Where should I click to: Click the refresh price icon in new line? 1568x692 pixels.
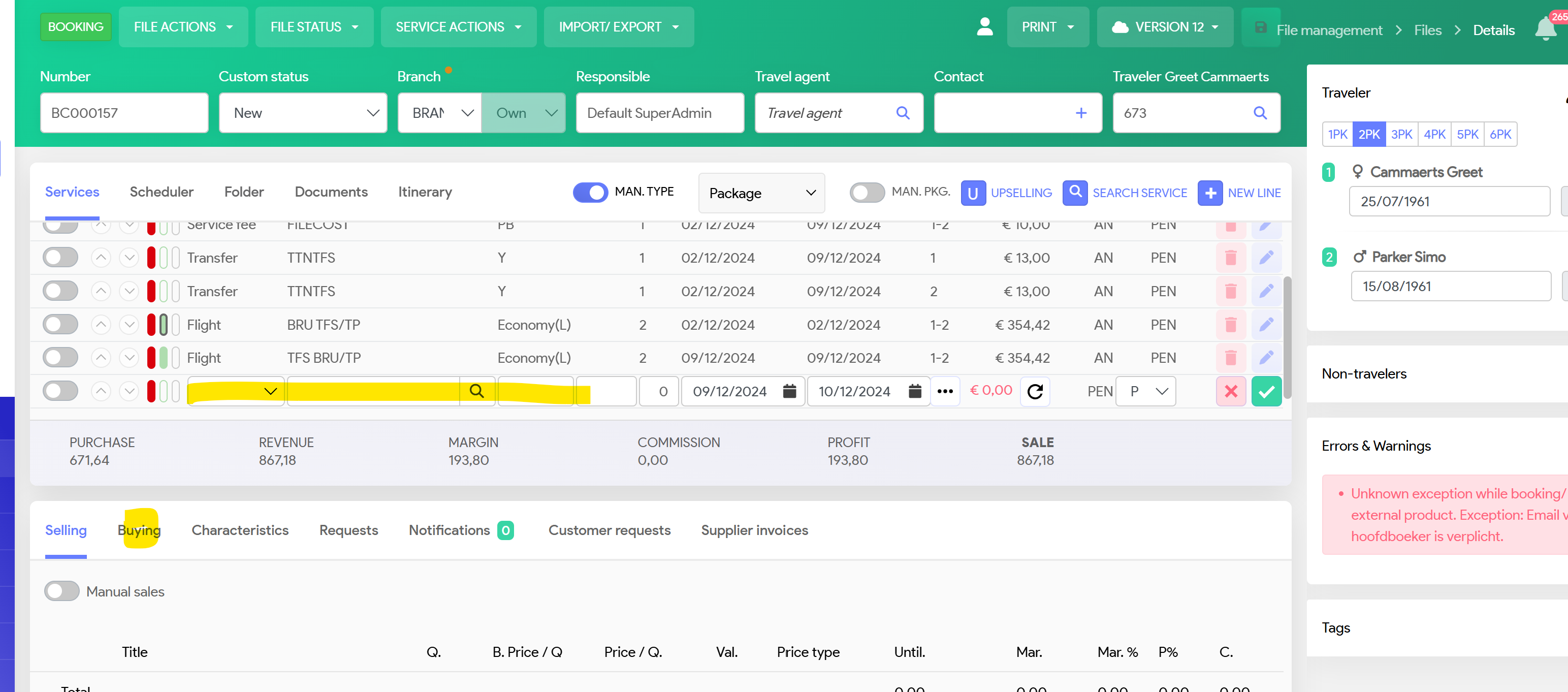point(1035,391)
